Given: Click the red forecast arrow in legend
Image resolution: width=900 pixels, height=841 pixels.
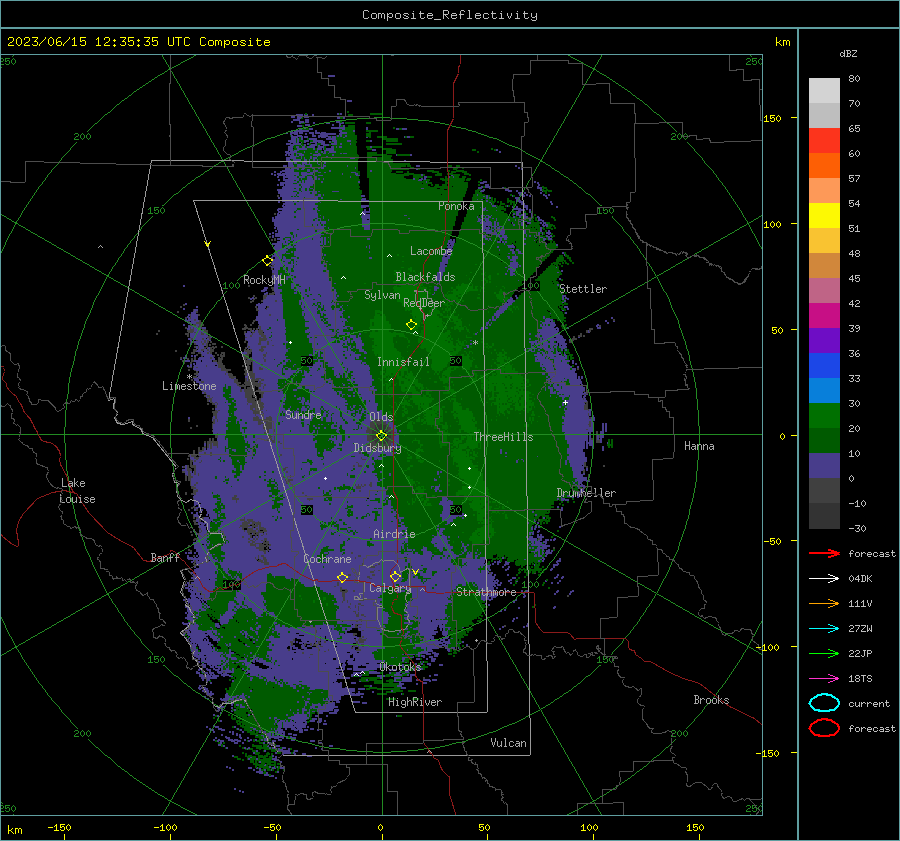Looking at the screenshot, I should [x=824, y=553].
